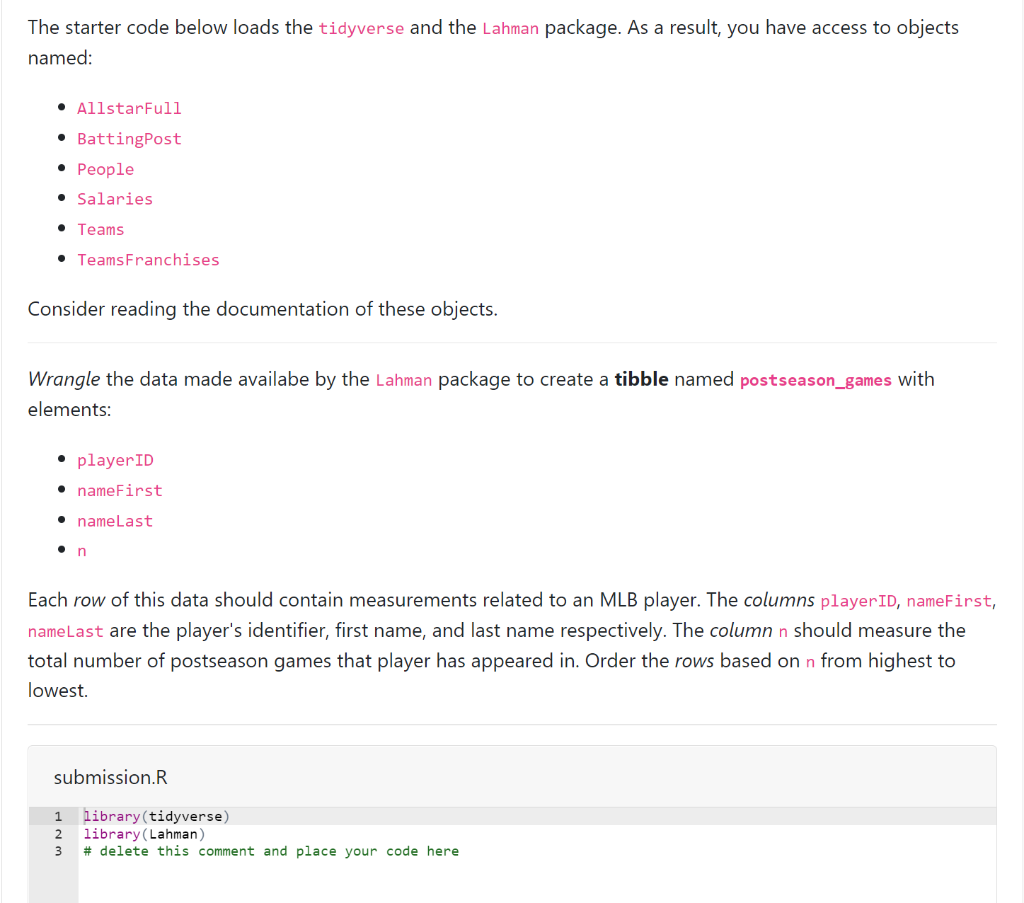Screen dimensions: 1024x903
Task: Click the library(Lahman) code line
Action: point(143,834)
